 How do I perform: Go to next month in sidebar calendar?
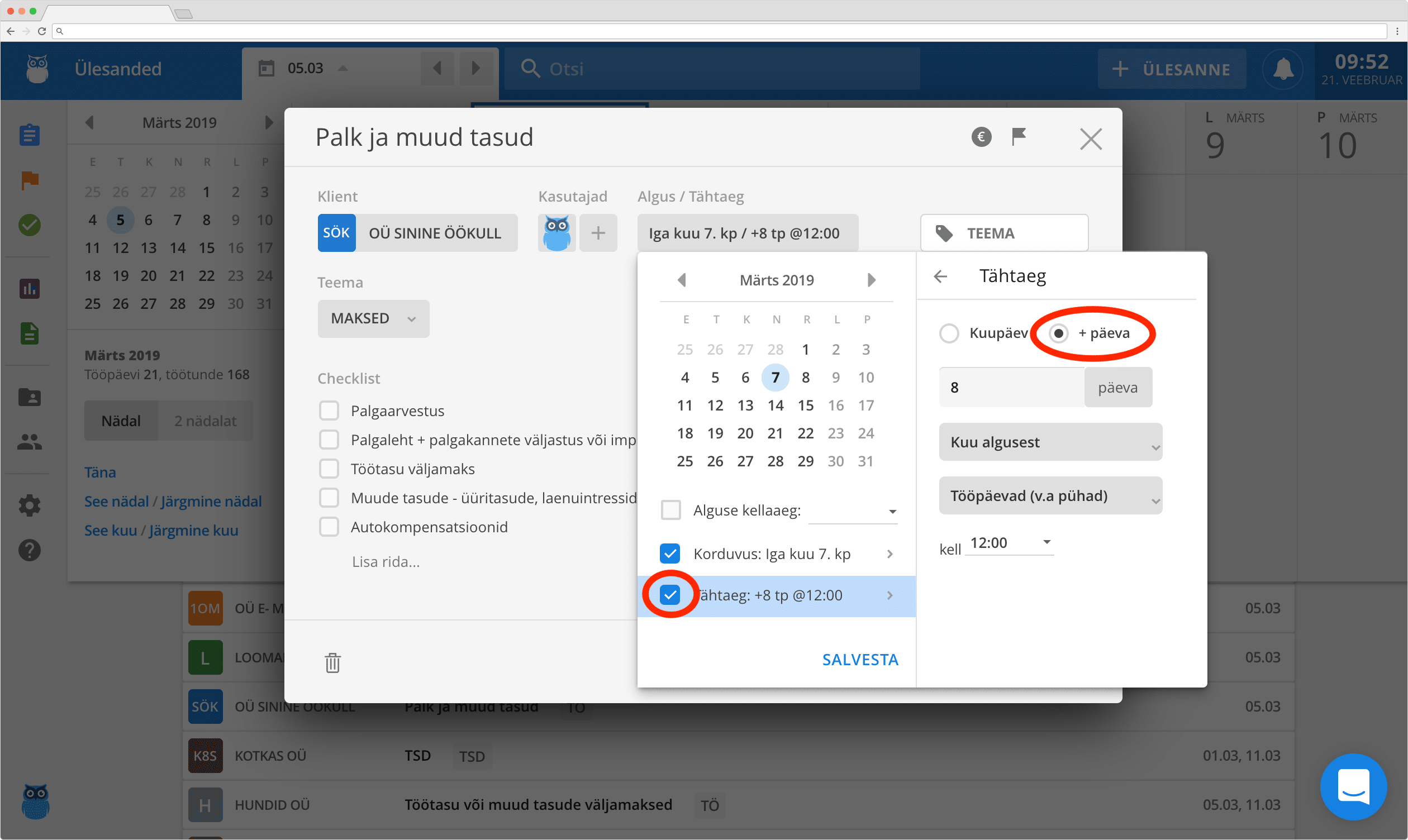[268, 122]
